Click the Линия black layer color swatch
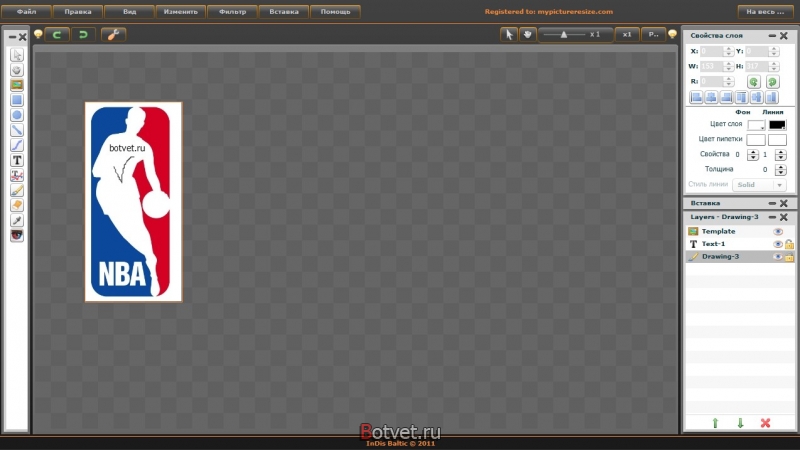The height and width of the screenshot is (450, 800). [x=777, y=125]
